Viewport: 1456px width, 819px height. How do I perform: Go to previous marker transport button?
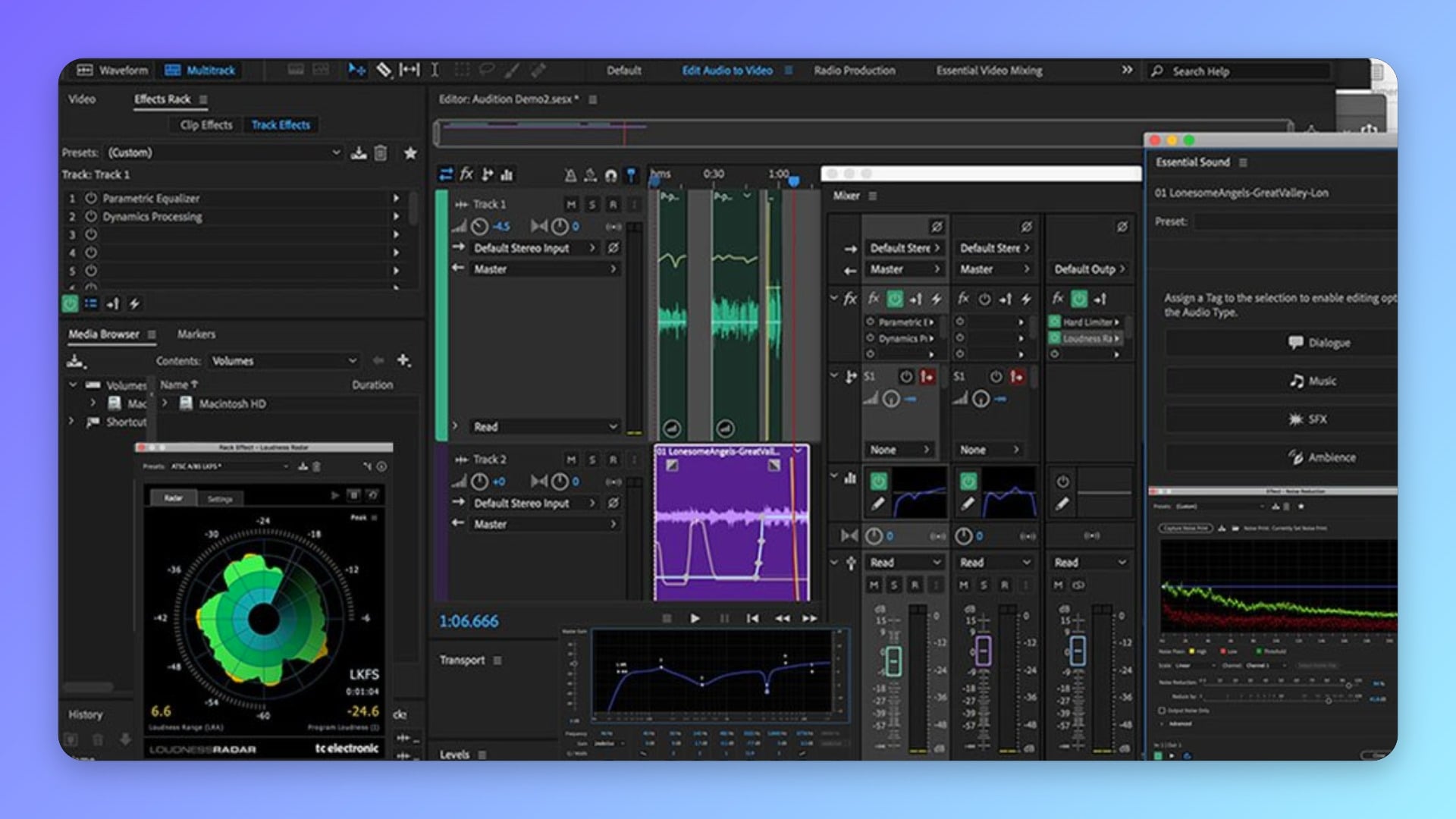(x=752, y=619)
